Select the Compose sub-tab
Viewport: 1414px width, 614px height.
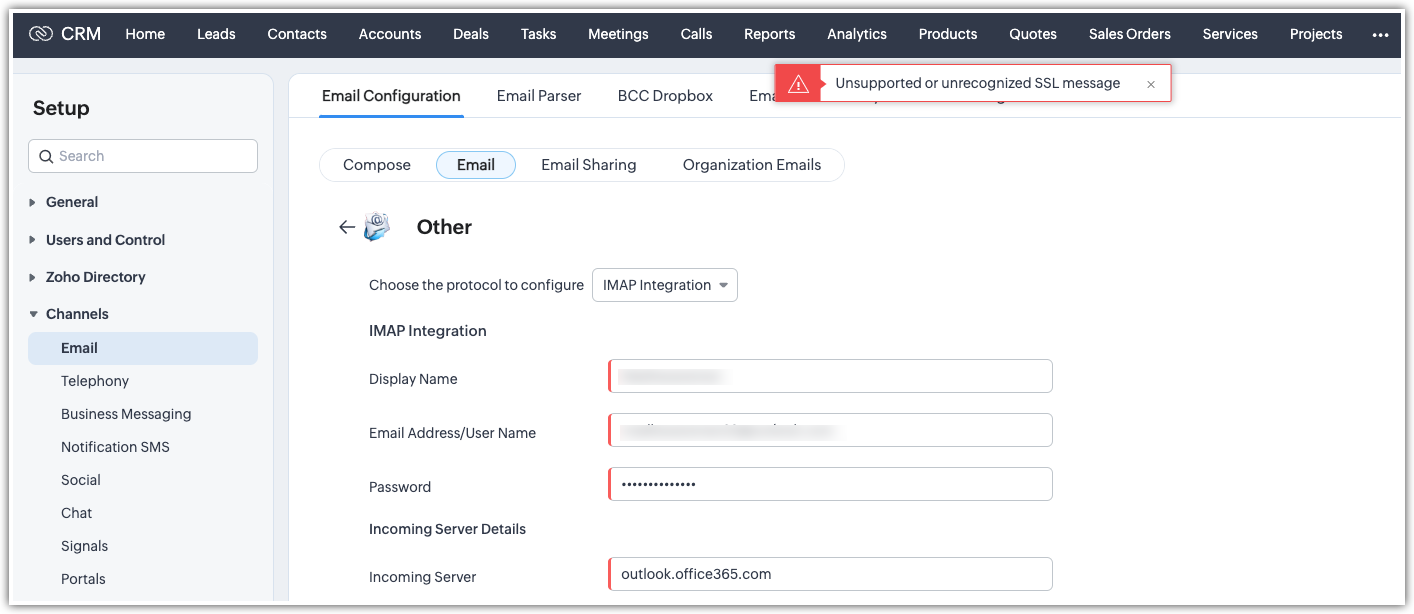coord(377,165)
